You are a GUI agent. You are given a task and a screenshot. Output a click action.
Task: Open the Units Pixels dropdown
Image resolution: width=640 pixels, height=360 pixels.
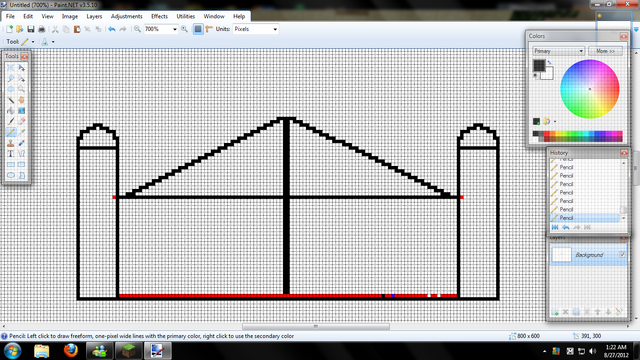click(275, 29)
